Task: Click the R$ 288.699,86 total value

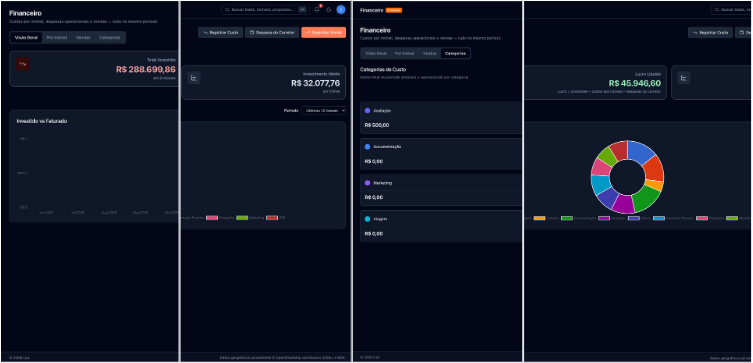Action: [x=146, y=70]
